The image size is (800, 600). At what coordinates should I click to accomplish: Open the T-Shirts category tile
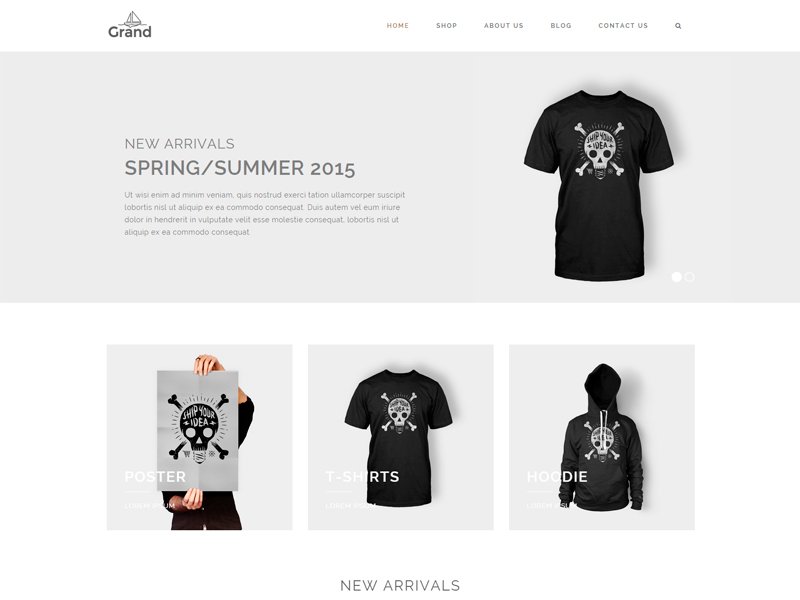click(401, 437)
